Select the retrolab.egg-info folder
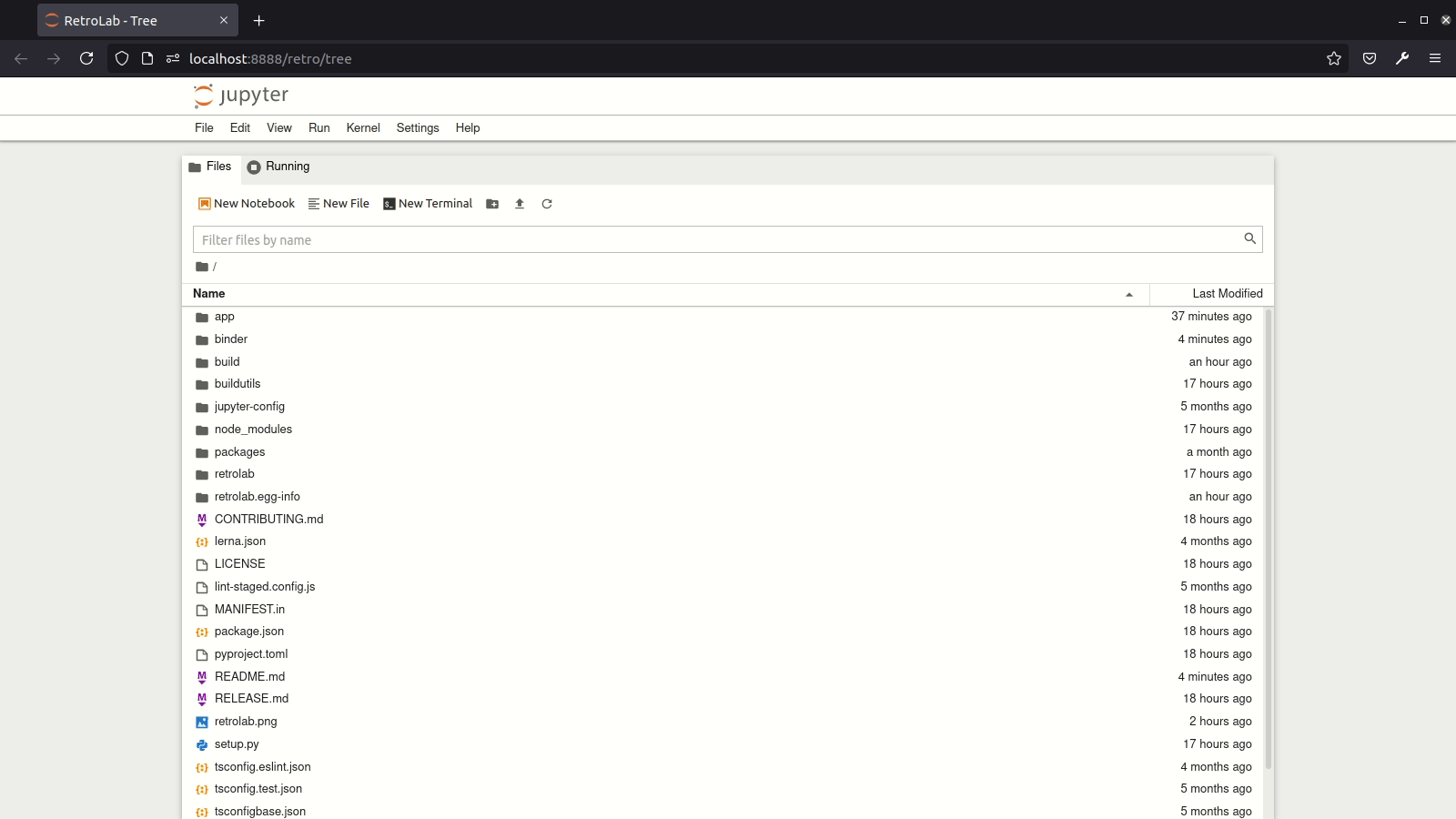The width and height of the screenshot is (1456, 819). coord(723,497)
